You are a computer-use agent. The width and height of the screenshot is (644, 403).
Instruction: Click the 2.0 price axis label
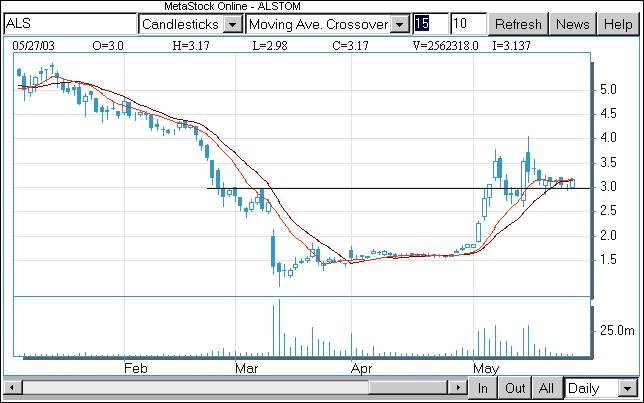click(608, 235)
